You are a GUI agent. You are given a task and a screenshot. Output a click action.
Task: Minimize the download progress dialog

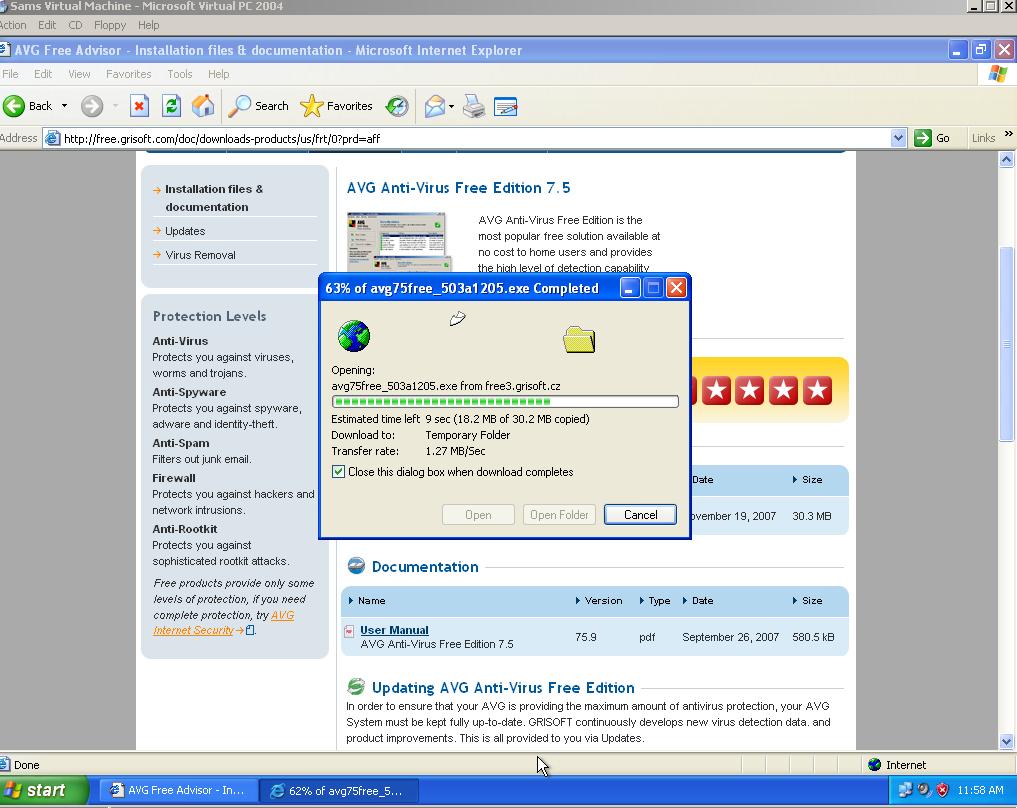629,288
